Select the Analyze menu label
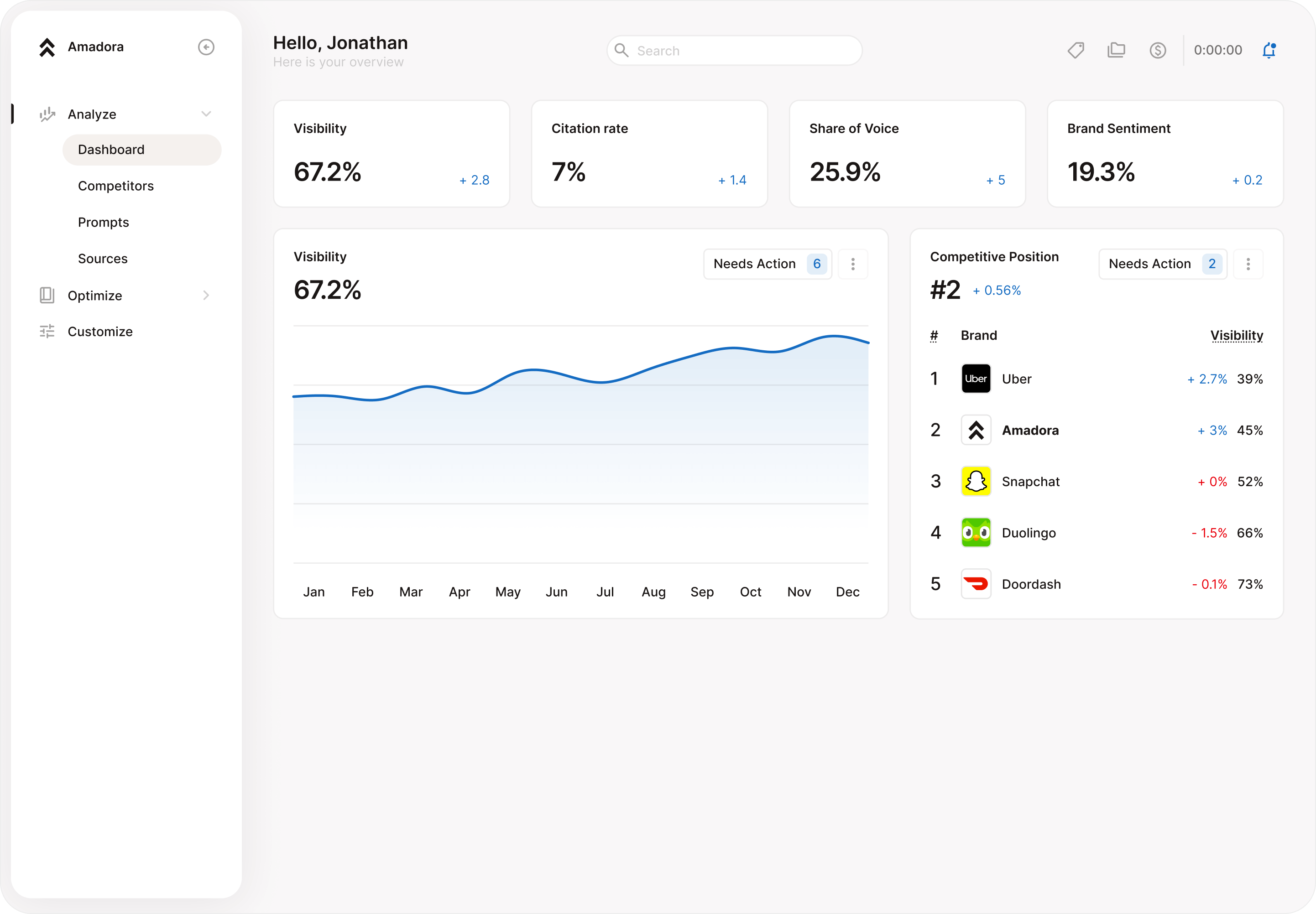 click(x=92, y=114)
